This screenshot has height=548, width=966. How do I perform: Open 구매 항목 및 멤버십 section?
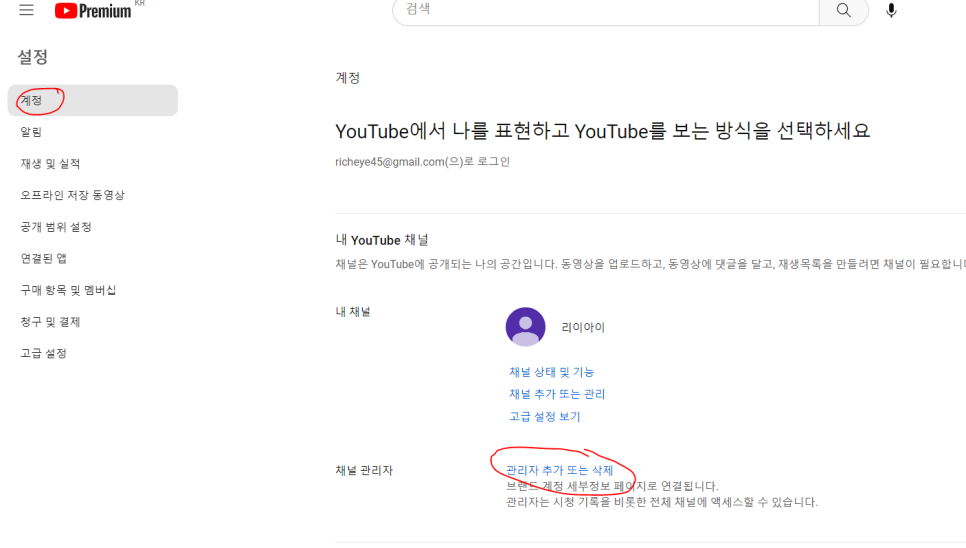pyautogui.click(x=68, y=290)
